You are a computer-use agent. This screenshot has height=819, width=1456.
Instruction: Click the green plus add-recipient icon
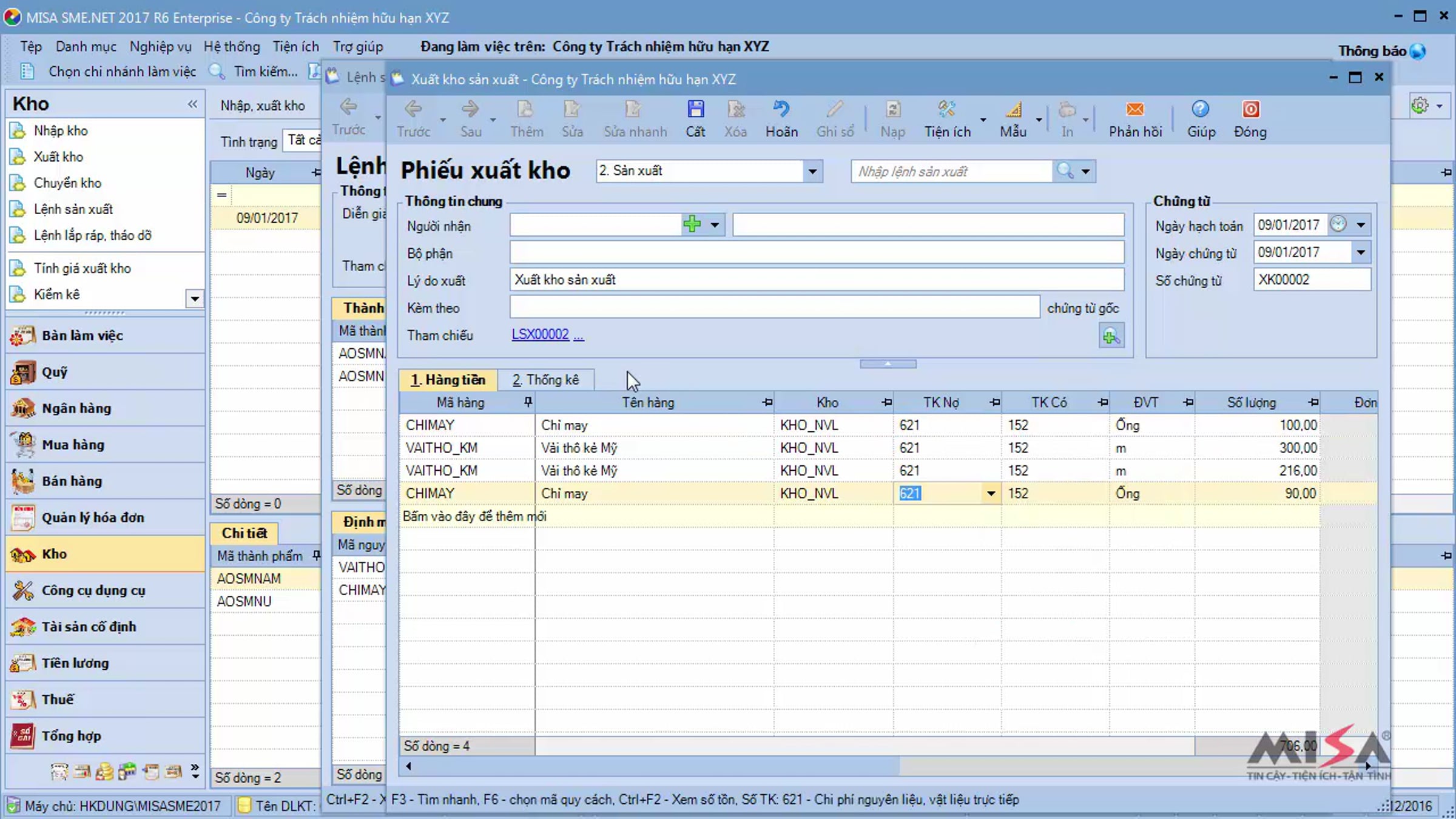(x=692, y=224)
